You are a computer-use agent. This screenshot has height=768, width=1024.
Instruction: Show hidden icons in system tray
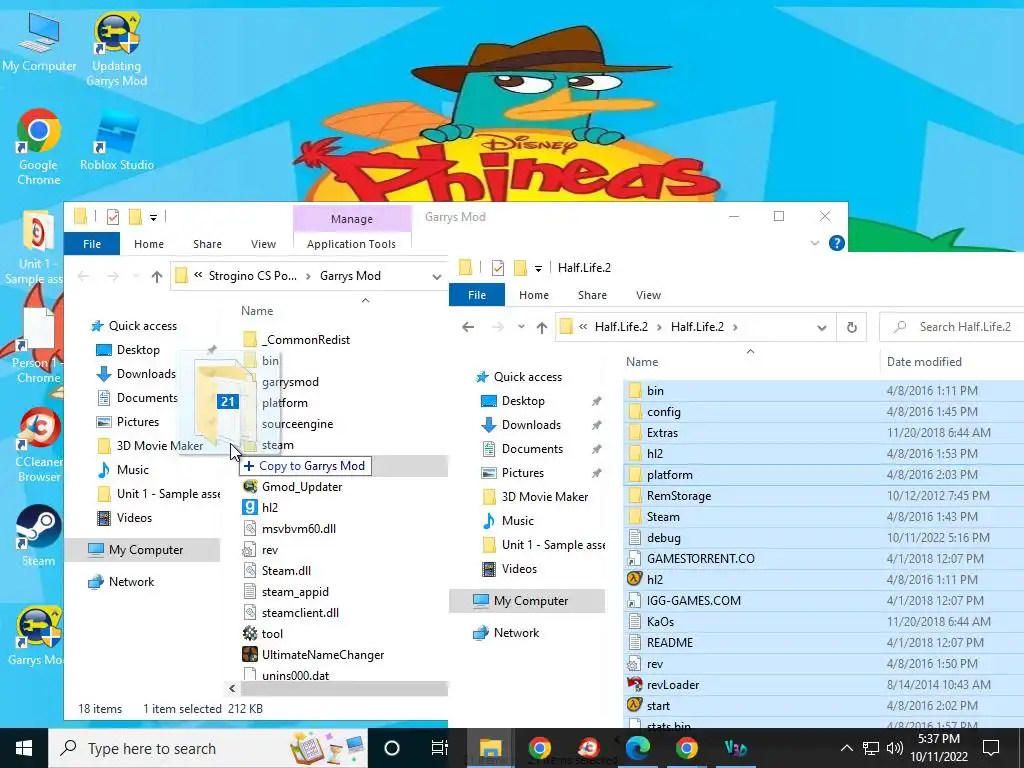tap(846, 748)
